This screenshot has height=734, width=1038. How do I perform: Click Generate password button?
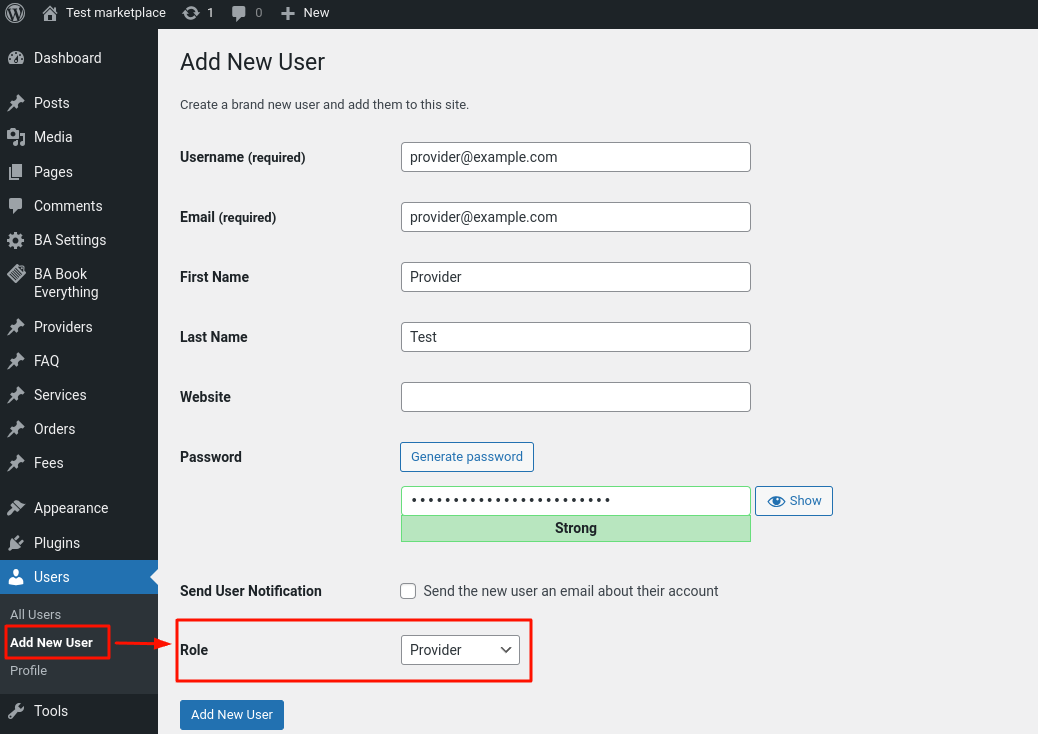pyautogui.click(x=467, y=457)
